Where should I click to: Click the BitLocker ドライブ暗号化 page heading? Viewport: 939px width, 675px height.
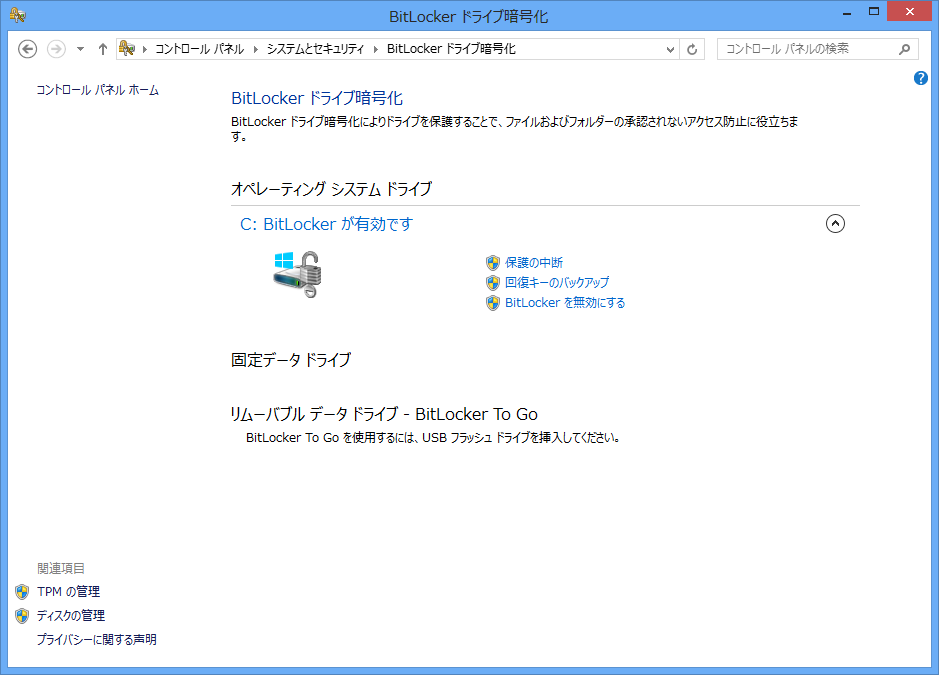pyautogui.click(x=317, y=98)
